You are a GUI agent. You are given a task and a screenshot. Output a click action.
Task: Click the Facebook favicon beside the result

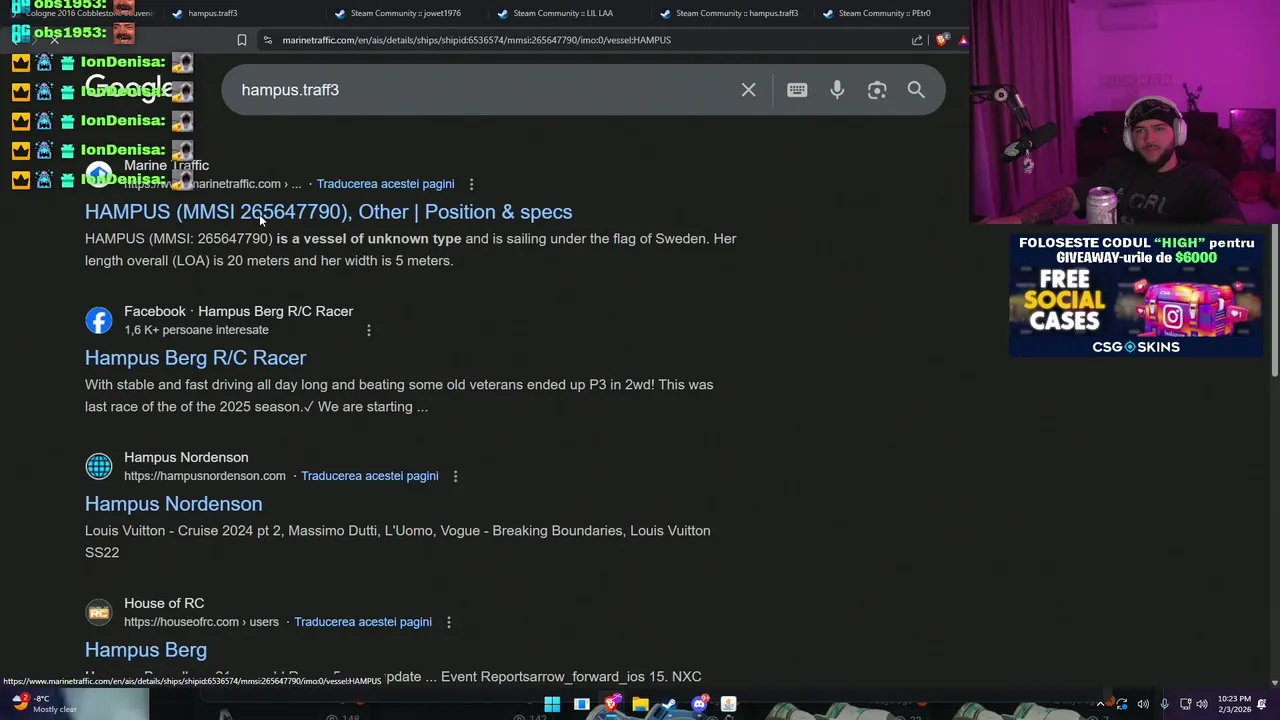click(99, 320)
